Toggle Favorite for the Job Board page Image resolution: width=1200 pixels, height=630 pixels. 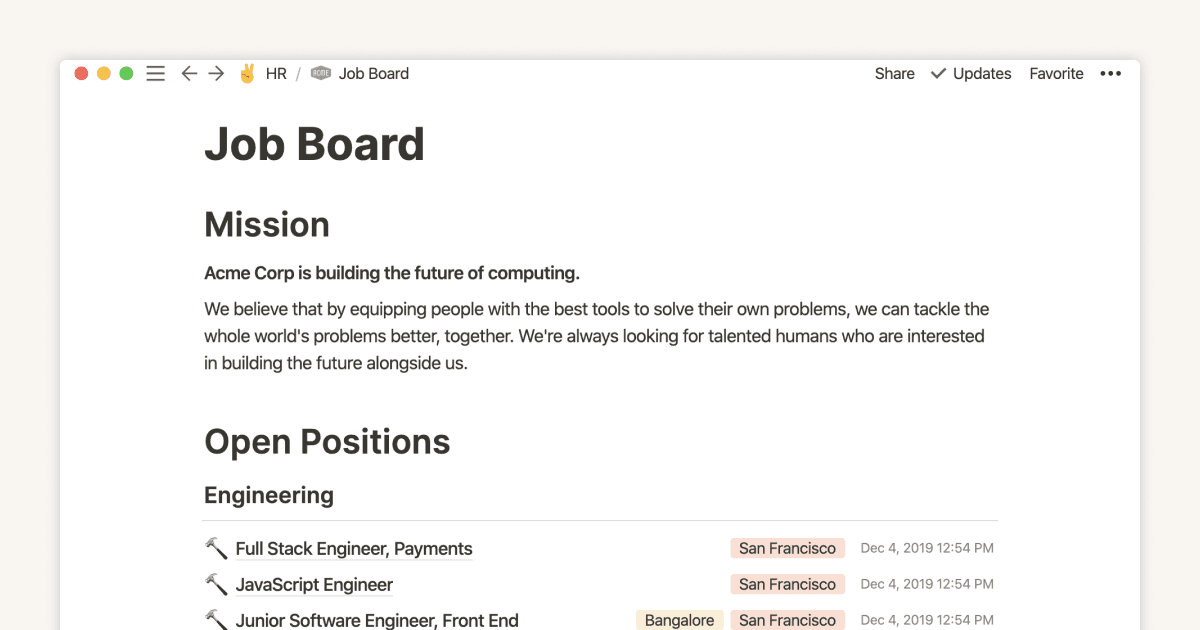click(1056, 73)
